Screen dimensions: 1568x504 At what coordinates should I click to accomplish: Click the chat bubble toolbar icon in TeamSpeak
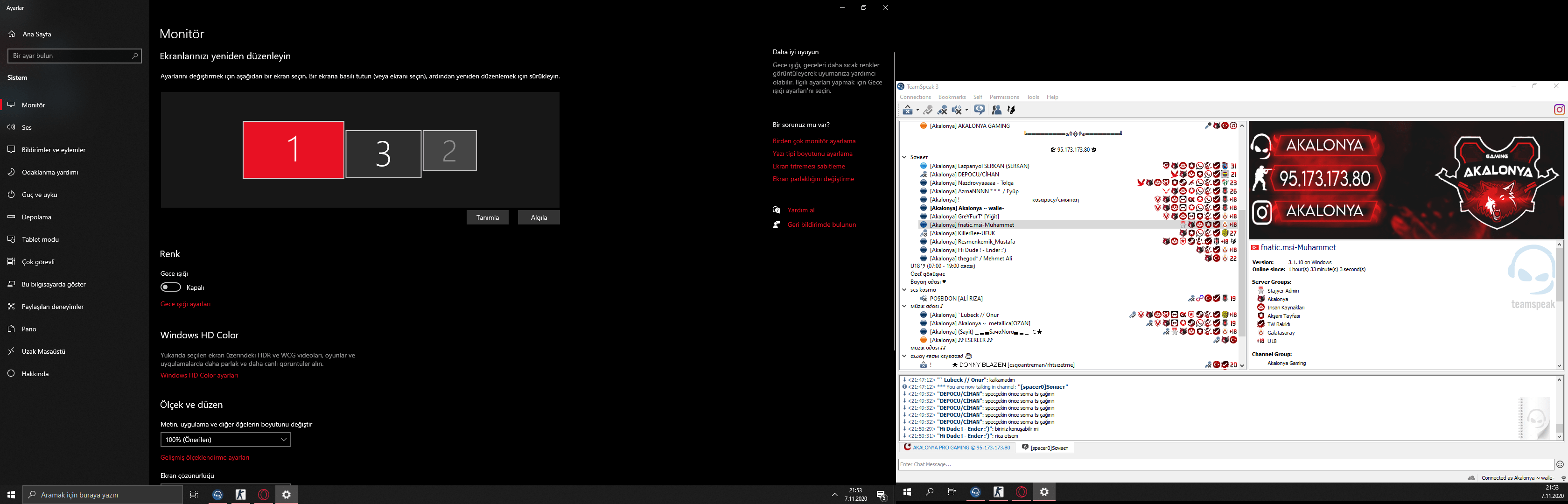(980, 110)
